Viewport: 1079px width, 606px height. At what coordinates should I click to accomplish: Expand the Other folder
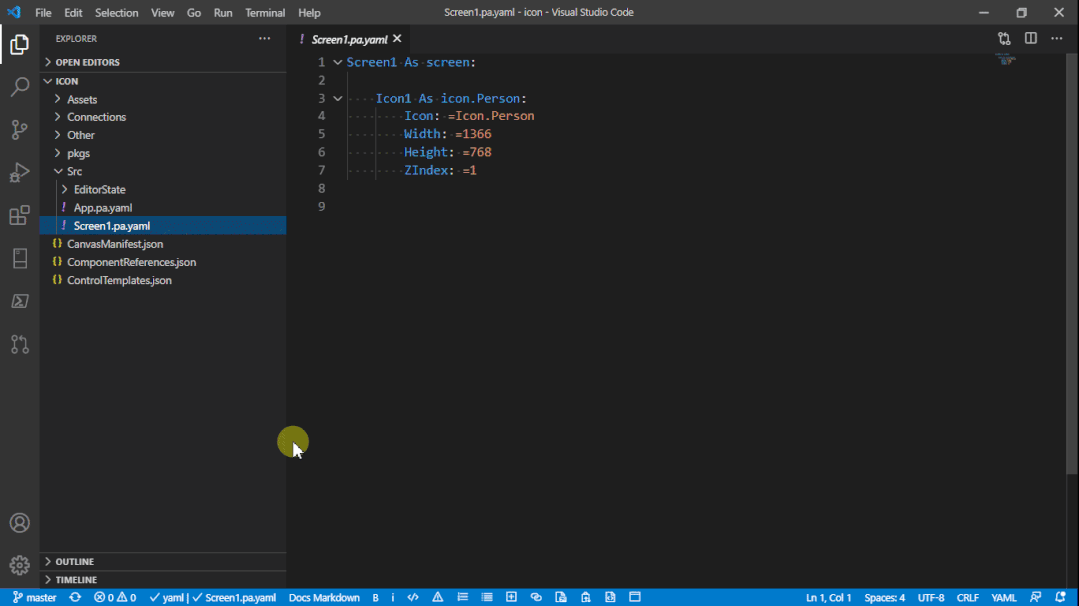(x=81, y=135)
